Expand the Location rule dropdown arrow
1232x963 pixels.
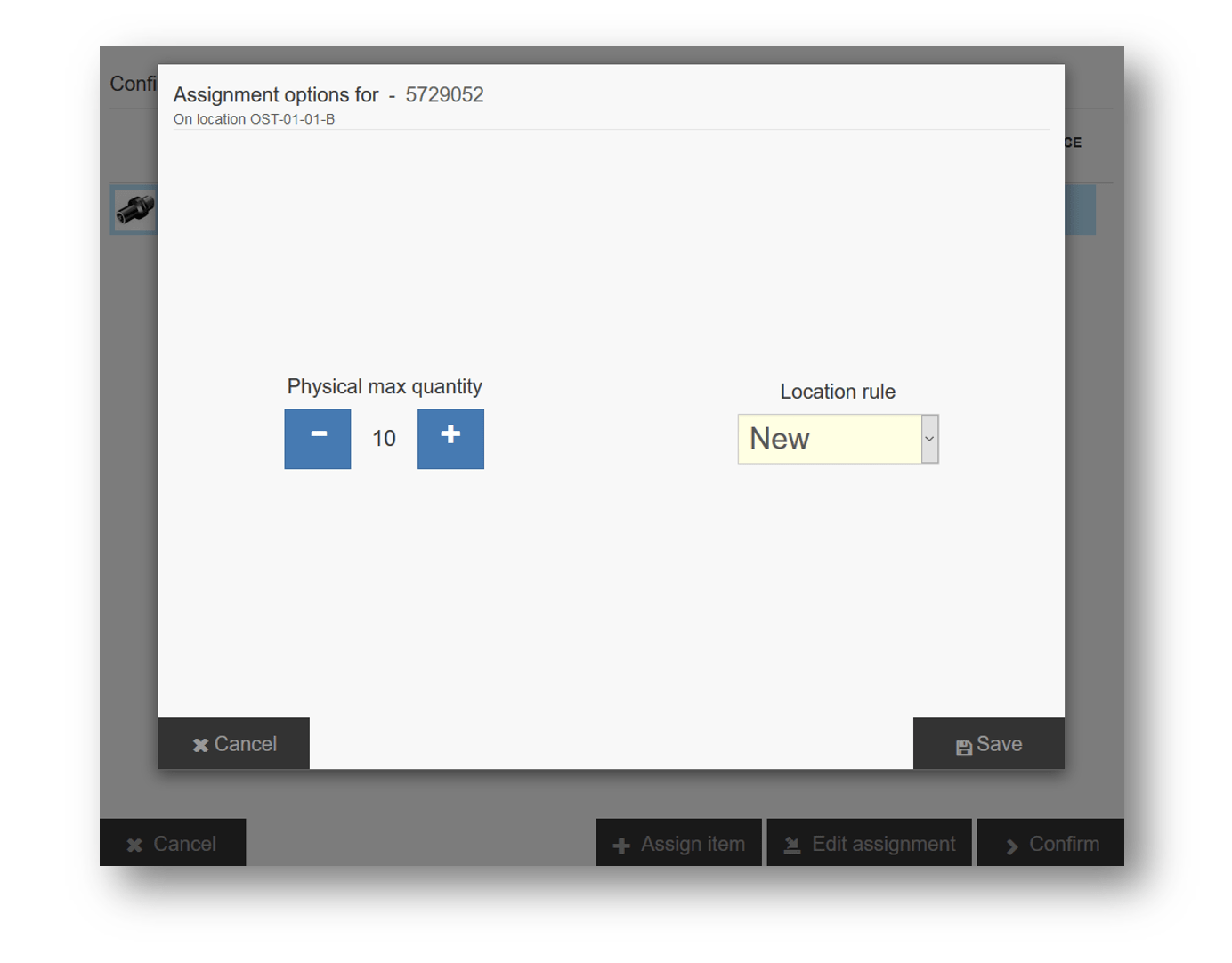coord(929,439)
